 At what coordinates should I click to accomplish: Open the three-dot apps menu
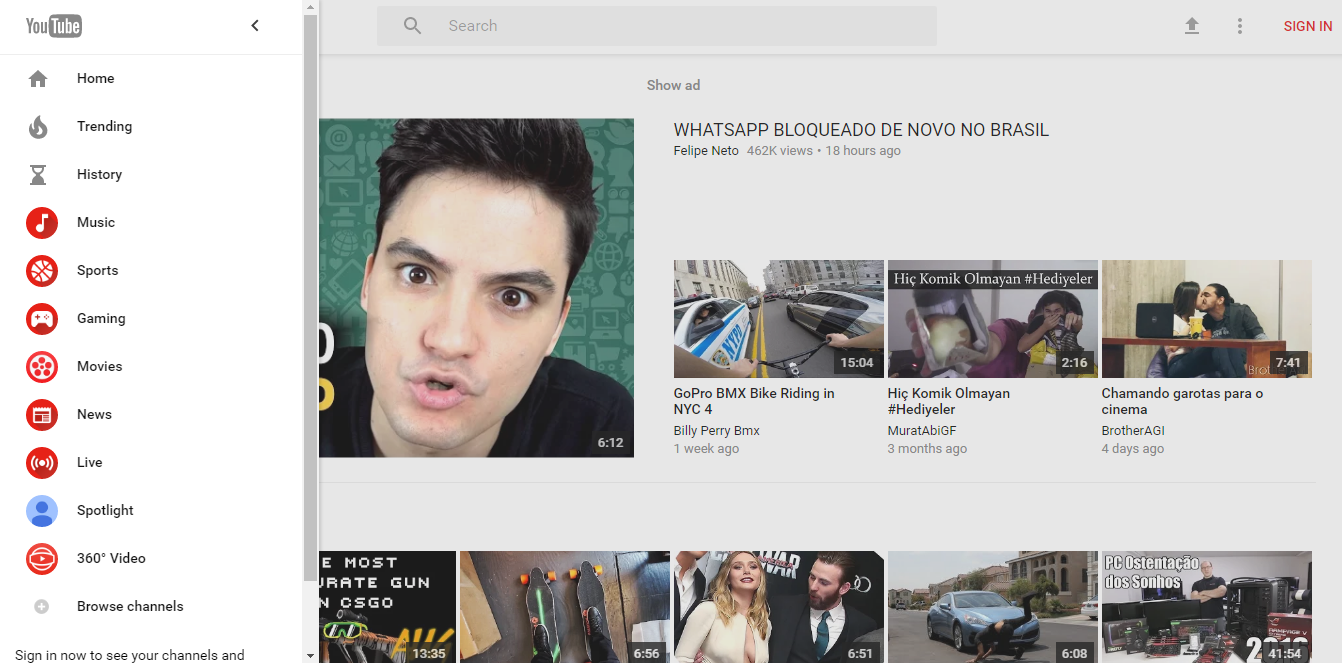tap(1240, 25)
